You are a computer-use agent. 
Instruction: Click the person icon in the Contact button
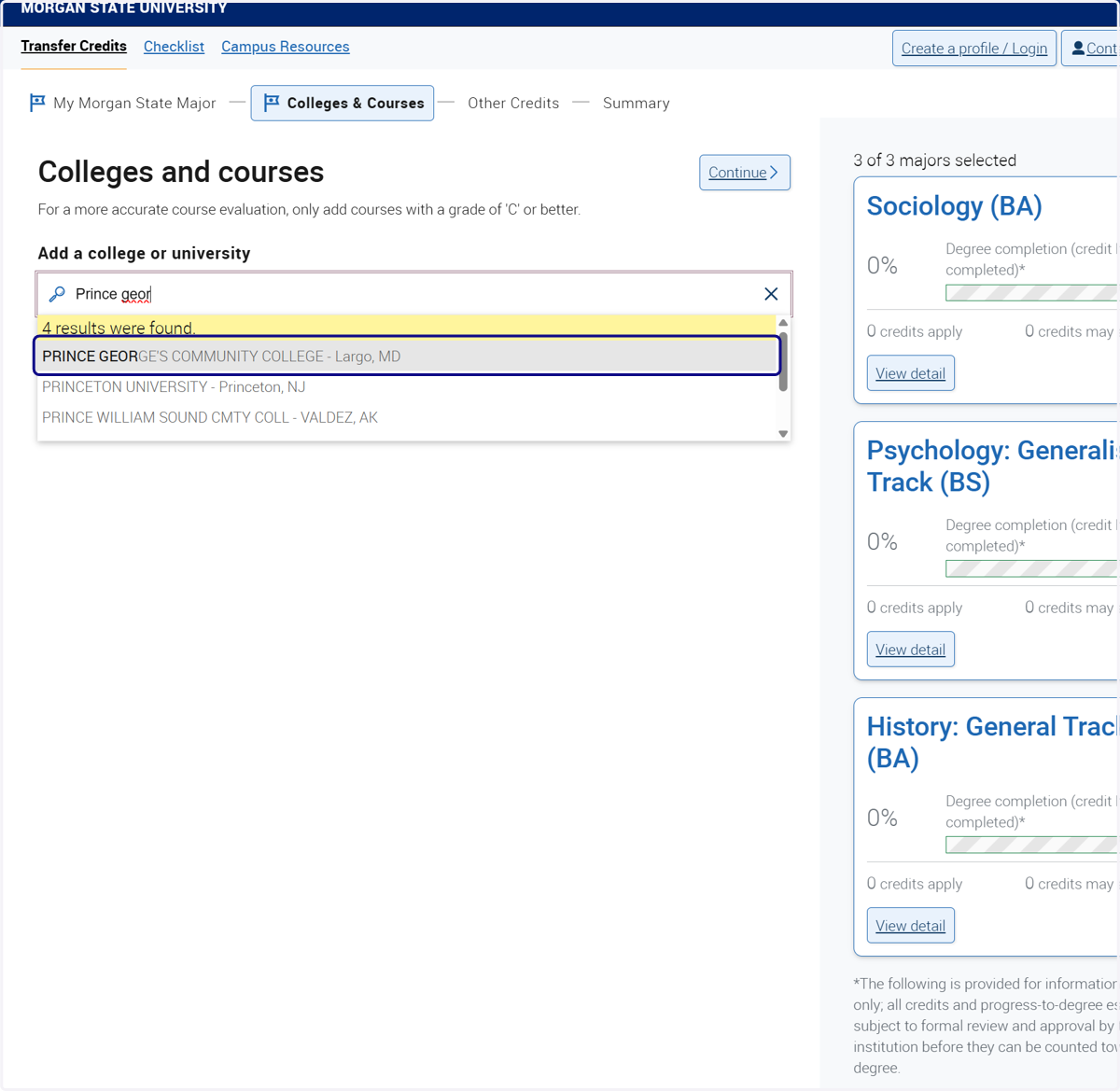1078,49
